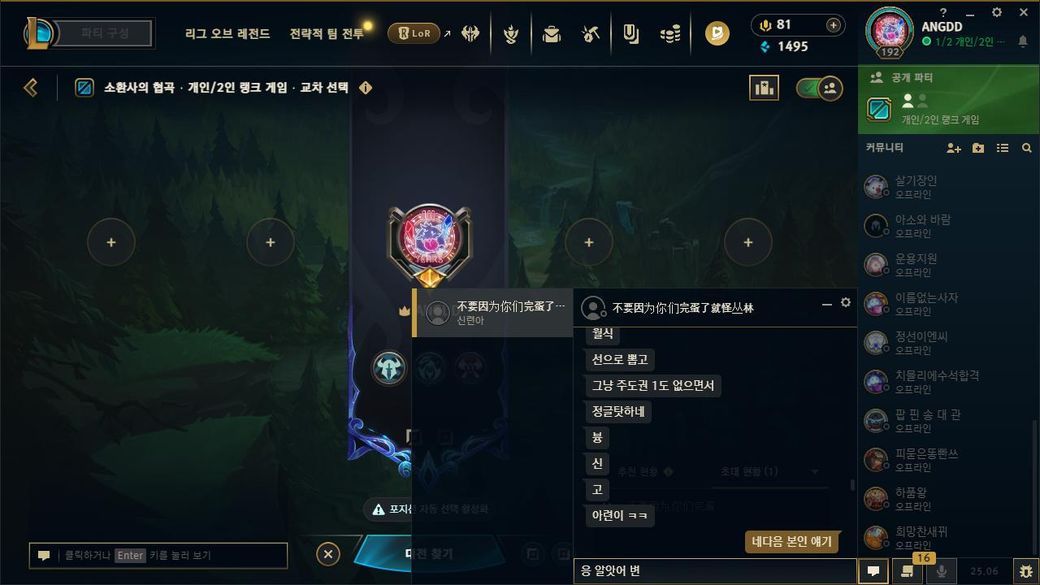1040x585 pixels.
Task: Toggle the open party switch
Action: (x=819, y=88)
